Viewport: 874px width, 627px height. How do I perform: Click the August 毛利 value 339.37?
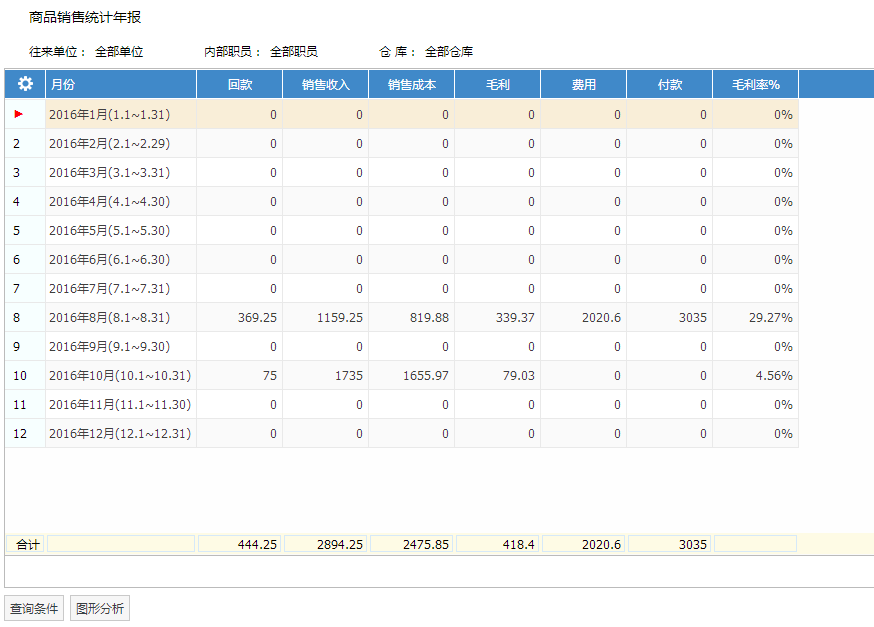515,318
